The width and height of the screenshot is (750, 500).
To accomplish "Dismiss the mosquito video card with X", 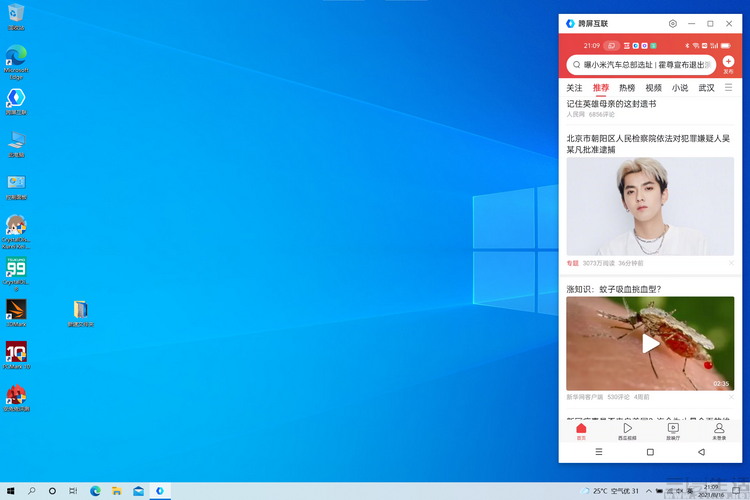I will (x=731, y=397).
